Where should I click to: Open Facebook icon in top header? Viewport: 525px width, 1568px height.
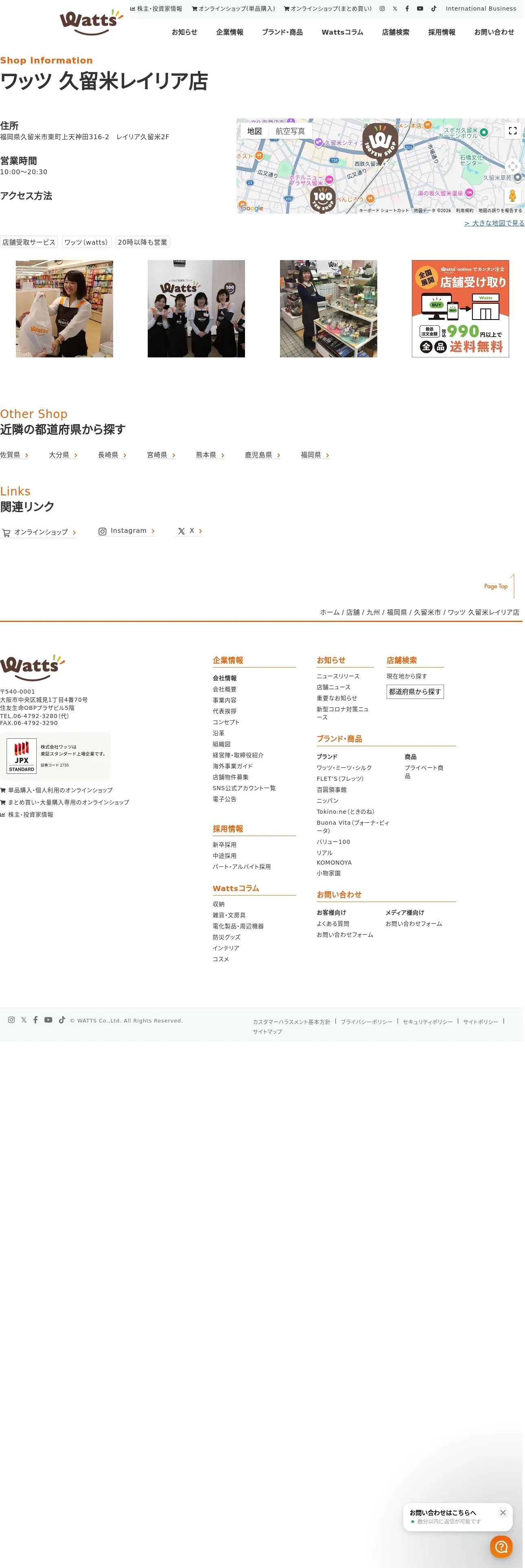click(x=407, y=9)
